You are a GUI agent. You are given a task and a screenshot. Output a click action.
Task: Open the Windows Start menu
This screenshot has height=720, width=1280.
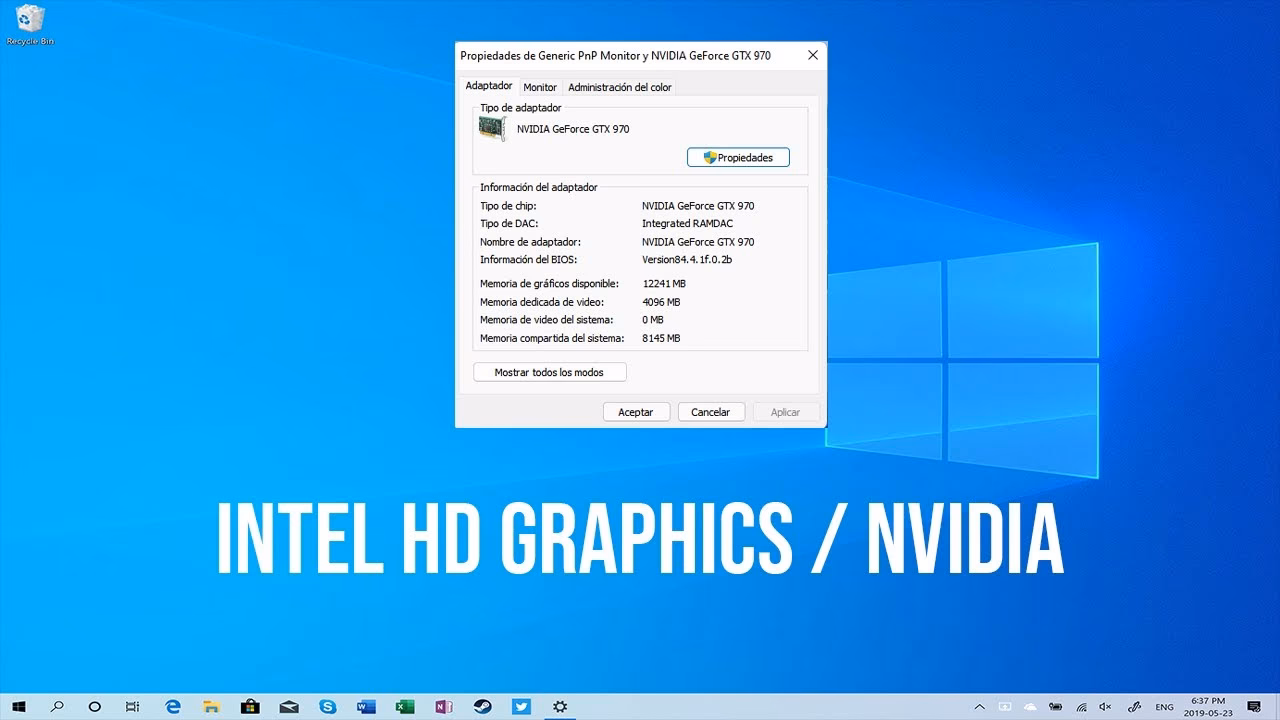(19, 706)
